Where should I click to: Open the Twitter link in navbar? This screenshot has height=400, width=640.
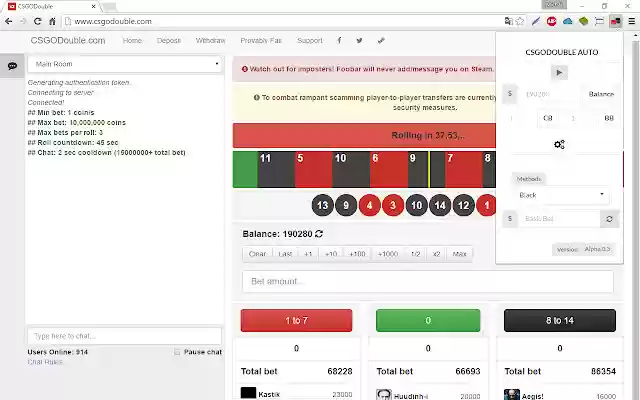coord(359,40)
